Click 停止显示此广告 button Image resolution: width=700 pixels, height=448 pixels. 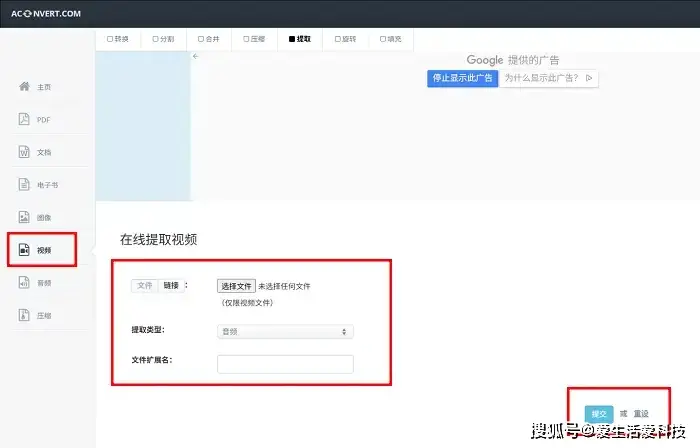[x=462, y=78]
